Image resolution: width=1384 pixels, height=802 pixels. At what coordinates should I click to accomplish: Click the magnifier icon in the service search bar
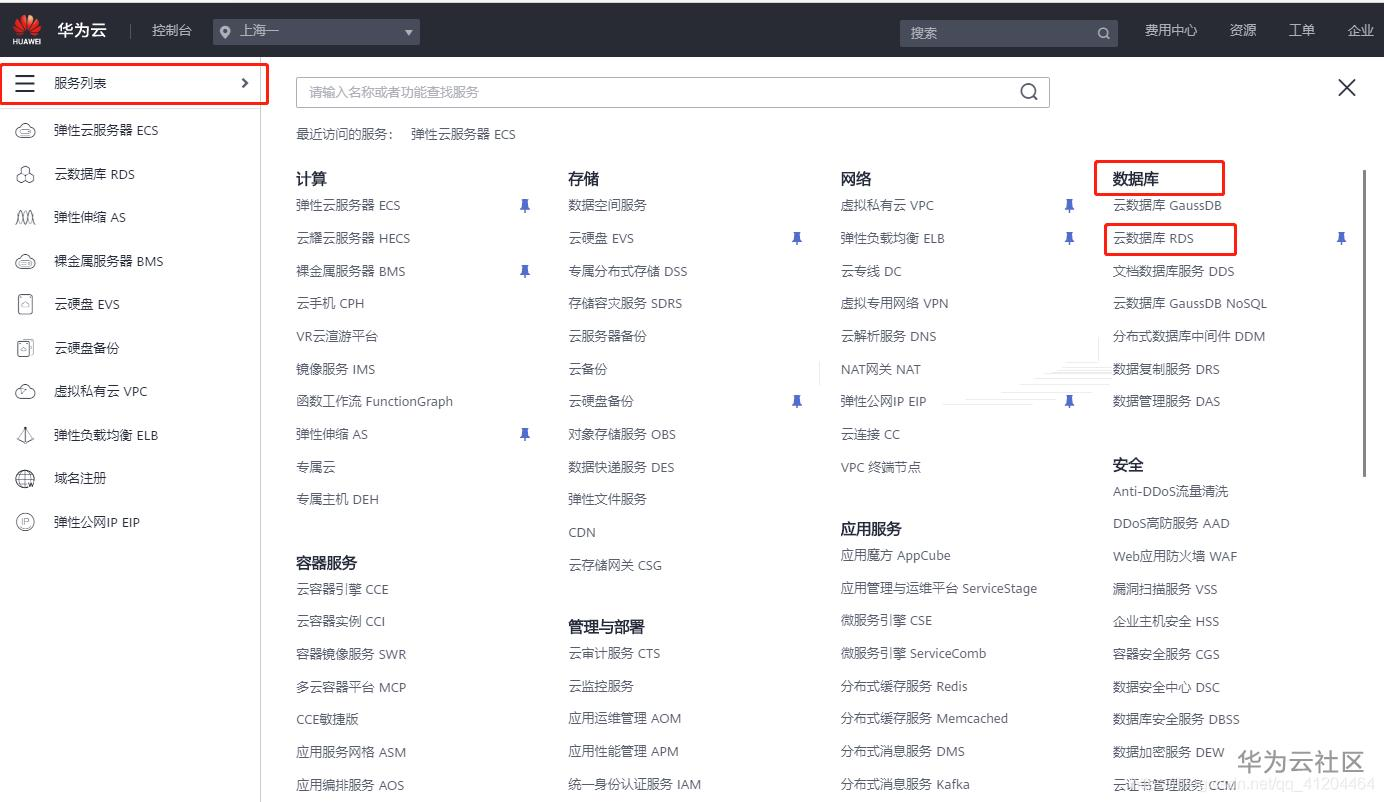(x=1029, y=92)
